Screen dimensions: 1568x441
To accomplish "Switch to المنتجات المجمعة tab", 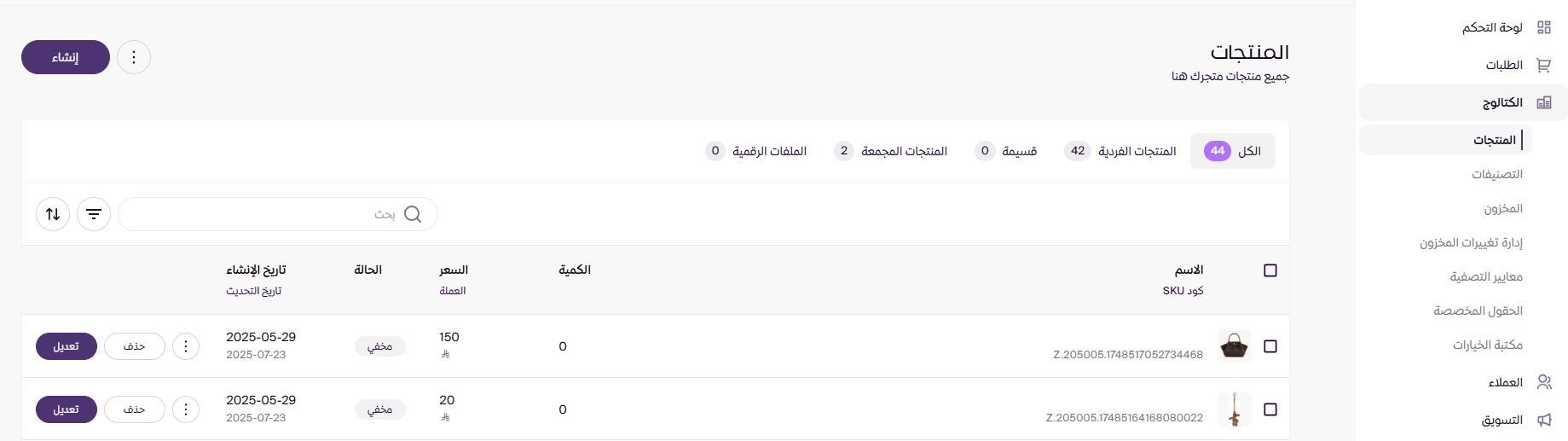I will pos(891,151).
